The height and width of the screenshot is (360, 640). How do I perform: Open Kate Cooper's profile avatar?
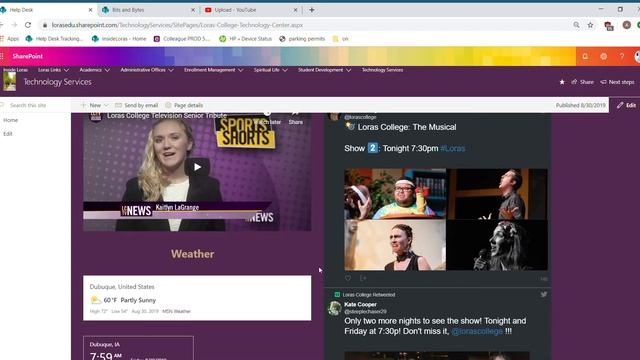coord(335,308)
